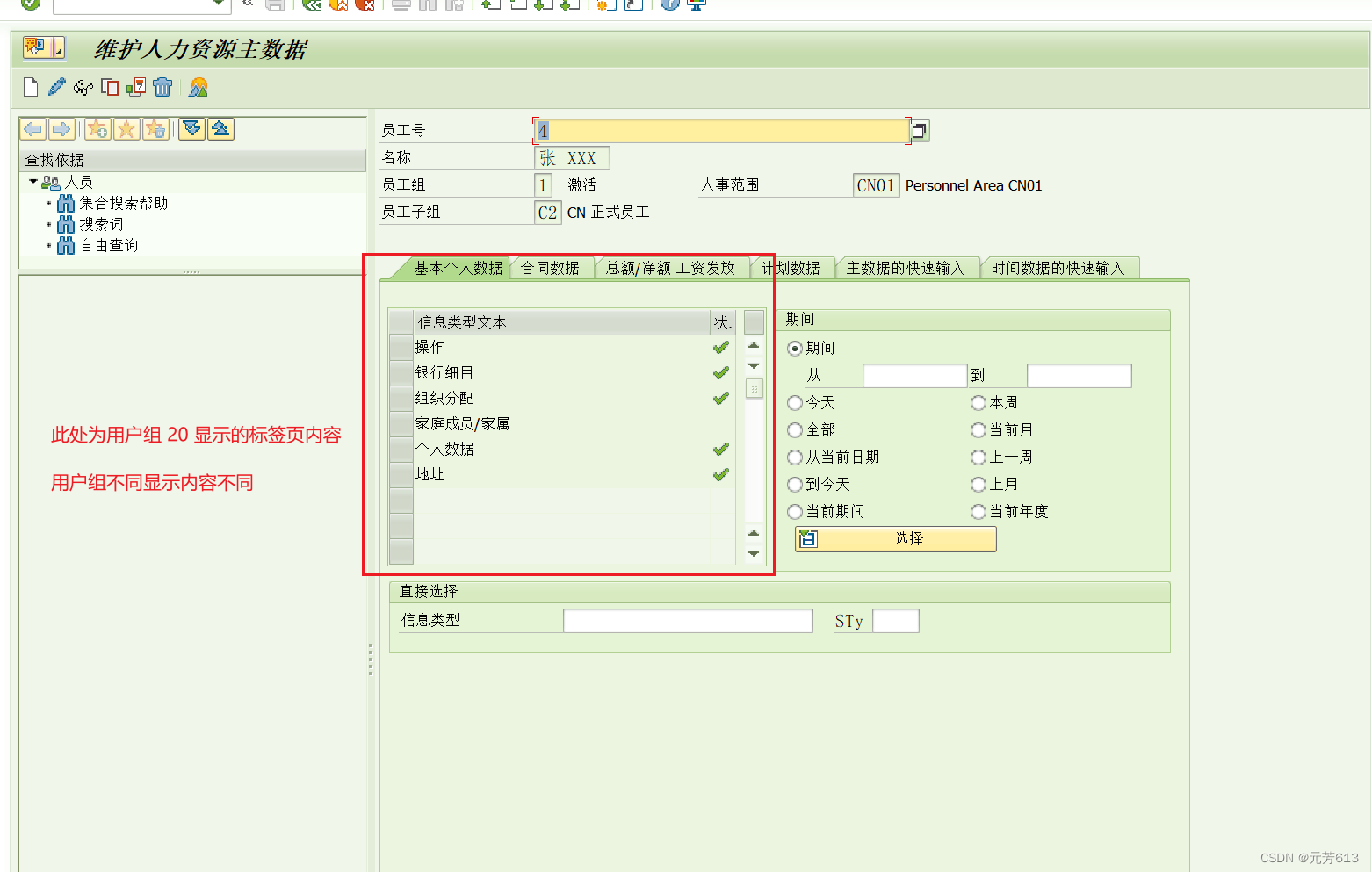The image size is (1372, 872).
Task: Click collapse all nodes icon
Action: point(220,129)
